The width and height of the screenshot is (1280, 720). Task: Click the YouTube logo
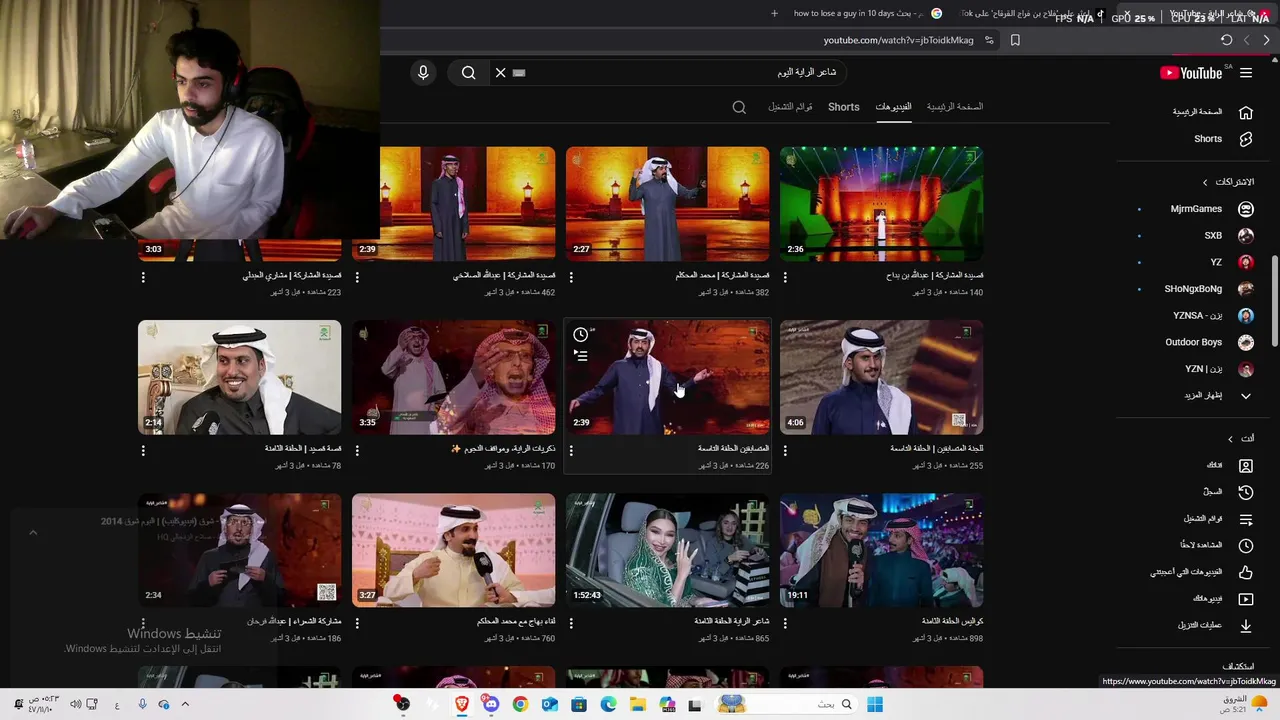1191,73
